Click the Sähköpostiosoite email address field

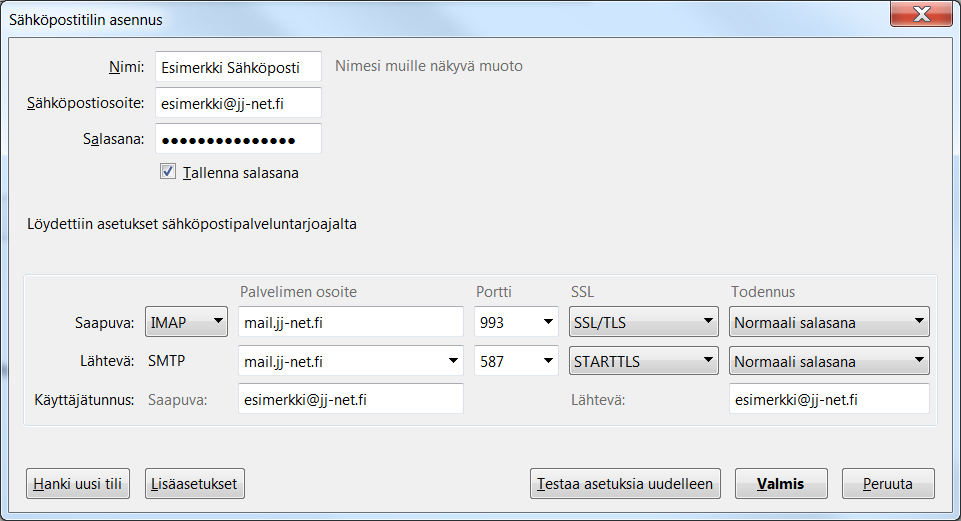pos(238,103)
